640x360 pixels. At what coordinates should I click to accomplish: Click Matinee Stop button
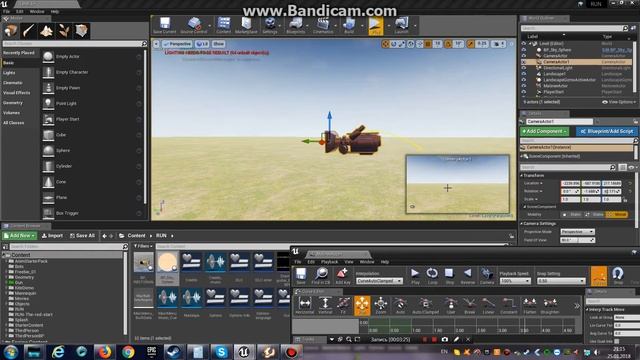point(449,276)
